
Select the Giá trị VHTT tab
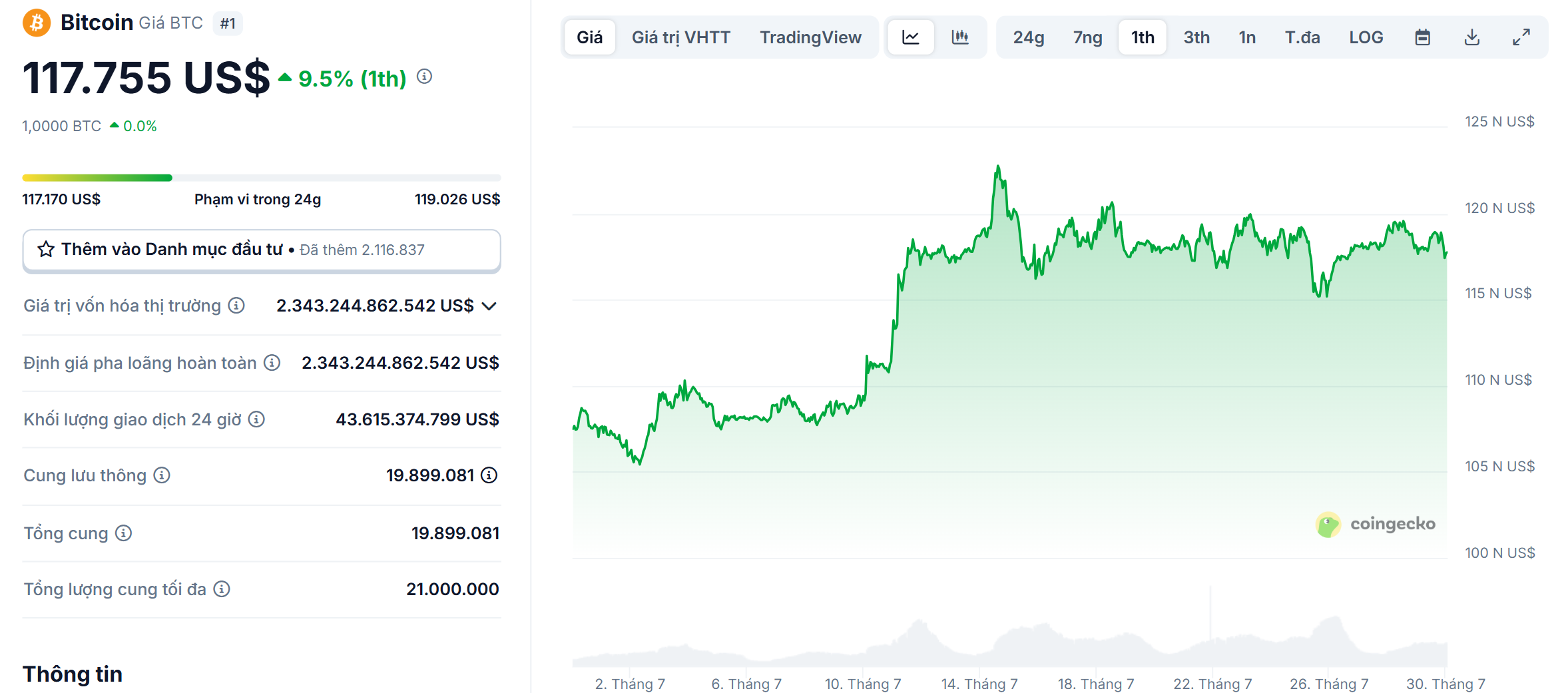[681, 37]
